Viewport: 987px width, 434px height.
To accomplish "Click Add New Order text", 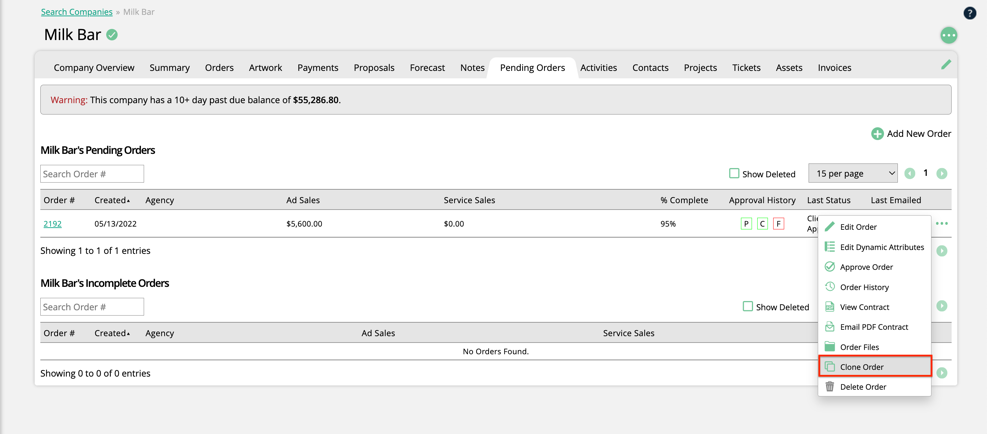I will [919, 134].
